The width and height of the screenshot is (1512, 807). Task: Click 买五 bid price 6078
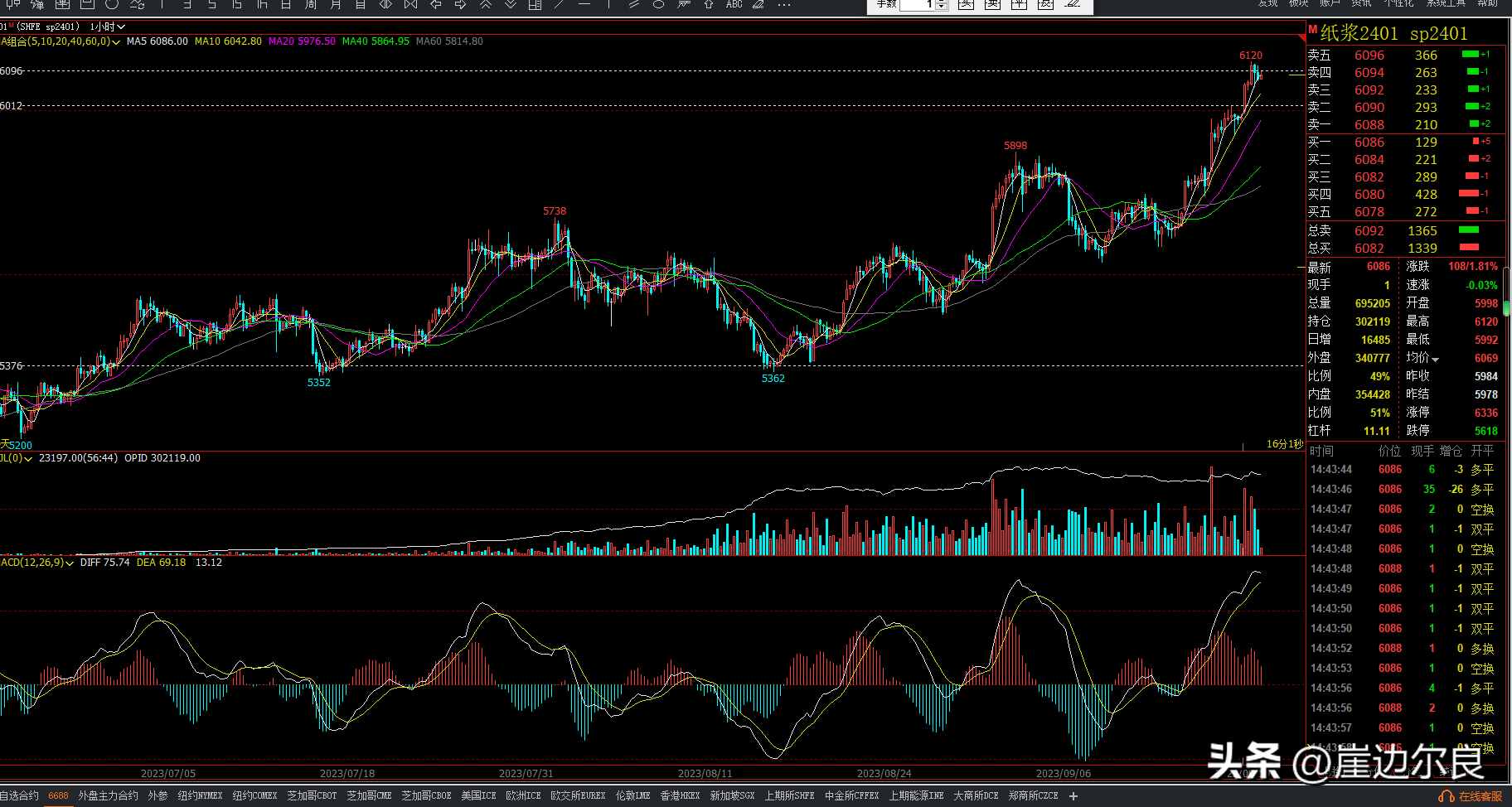tap(1369, 211)
